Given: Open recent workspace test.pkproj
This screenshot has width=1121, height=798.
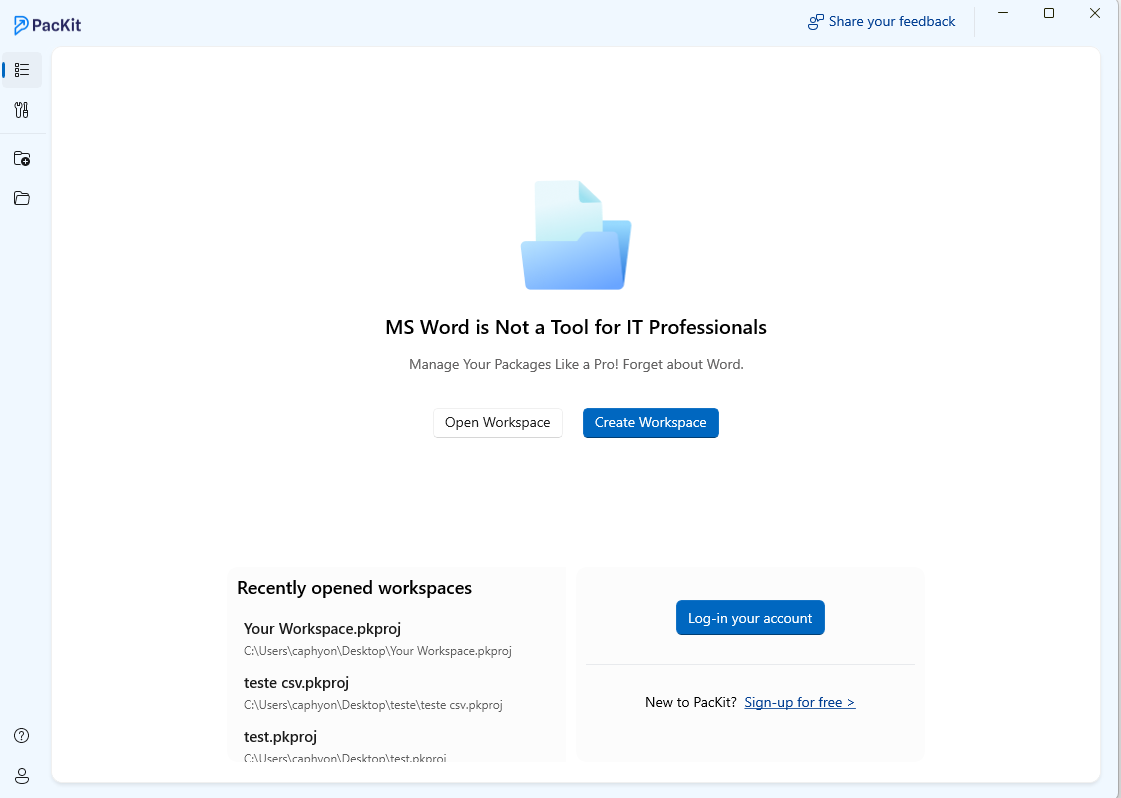Looking at the screenshot, I should pyautogui.click(x=280, y=737).
